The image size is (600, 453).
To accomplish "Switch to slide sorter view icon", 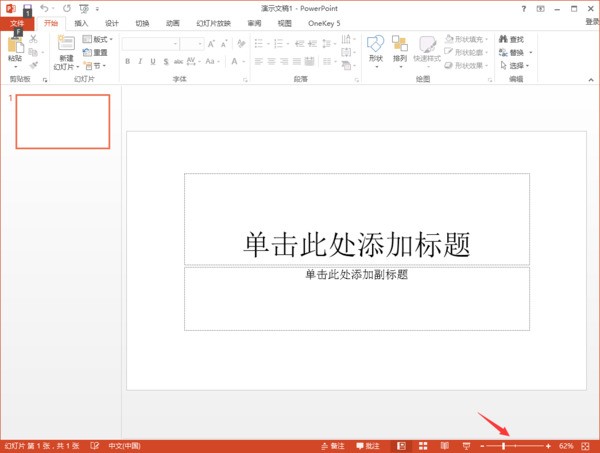I will (422, 445).
